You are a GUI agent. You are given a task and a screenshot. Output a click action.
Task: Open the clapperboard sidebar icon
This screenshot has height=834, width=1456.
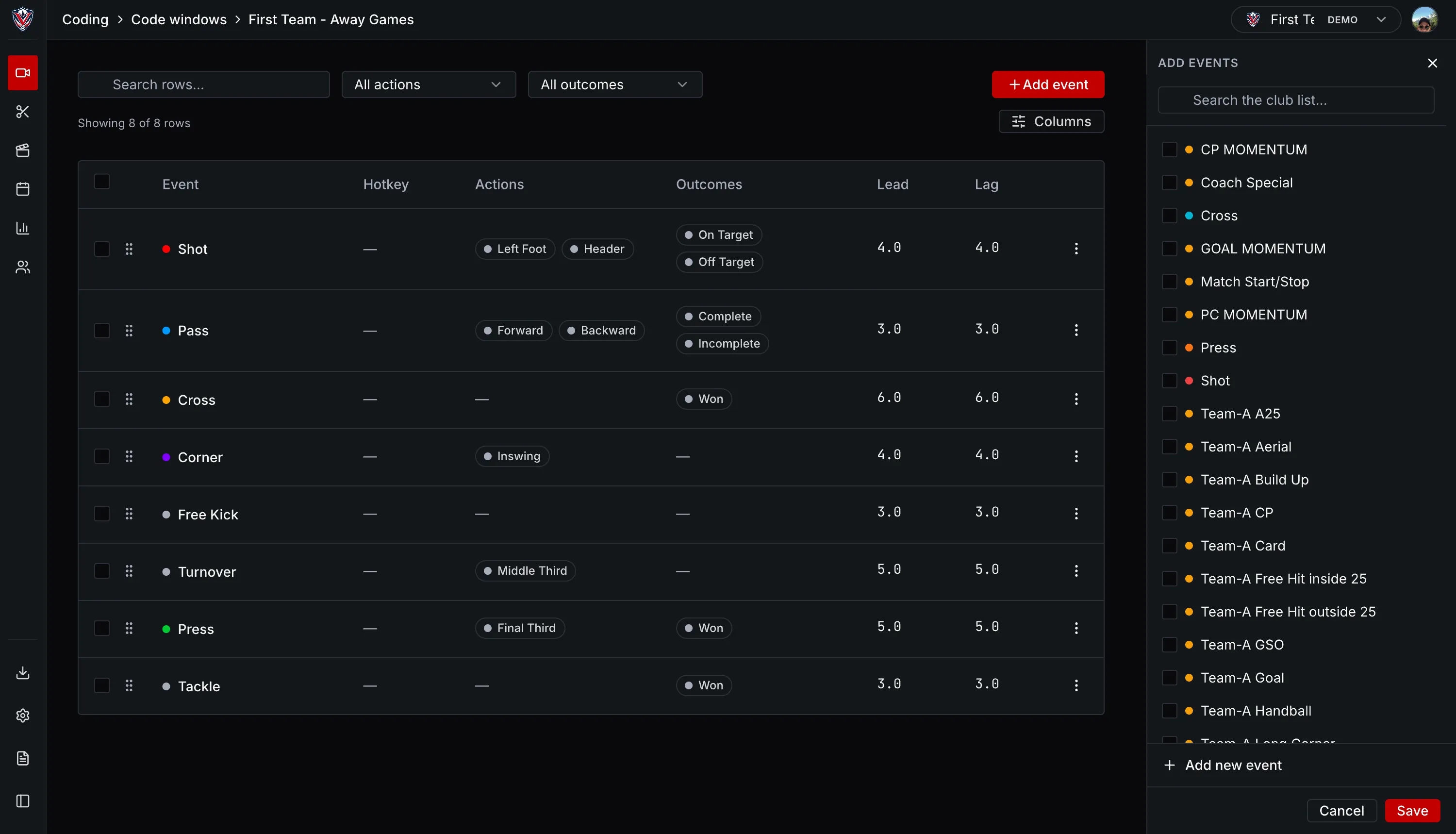[x=23, y=150]
